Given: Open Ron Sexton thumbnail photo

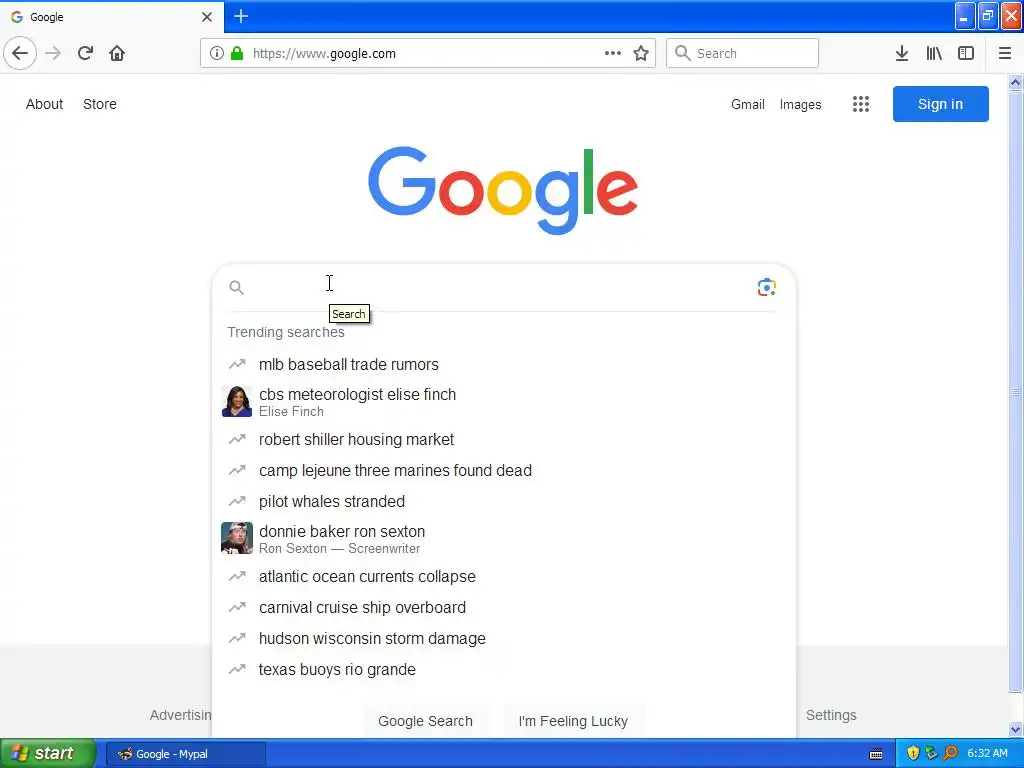Looking at the screenshot, I should tap(237, 538).
